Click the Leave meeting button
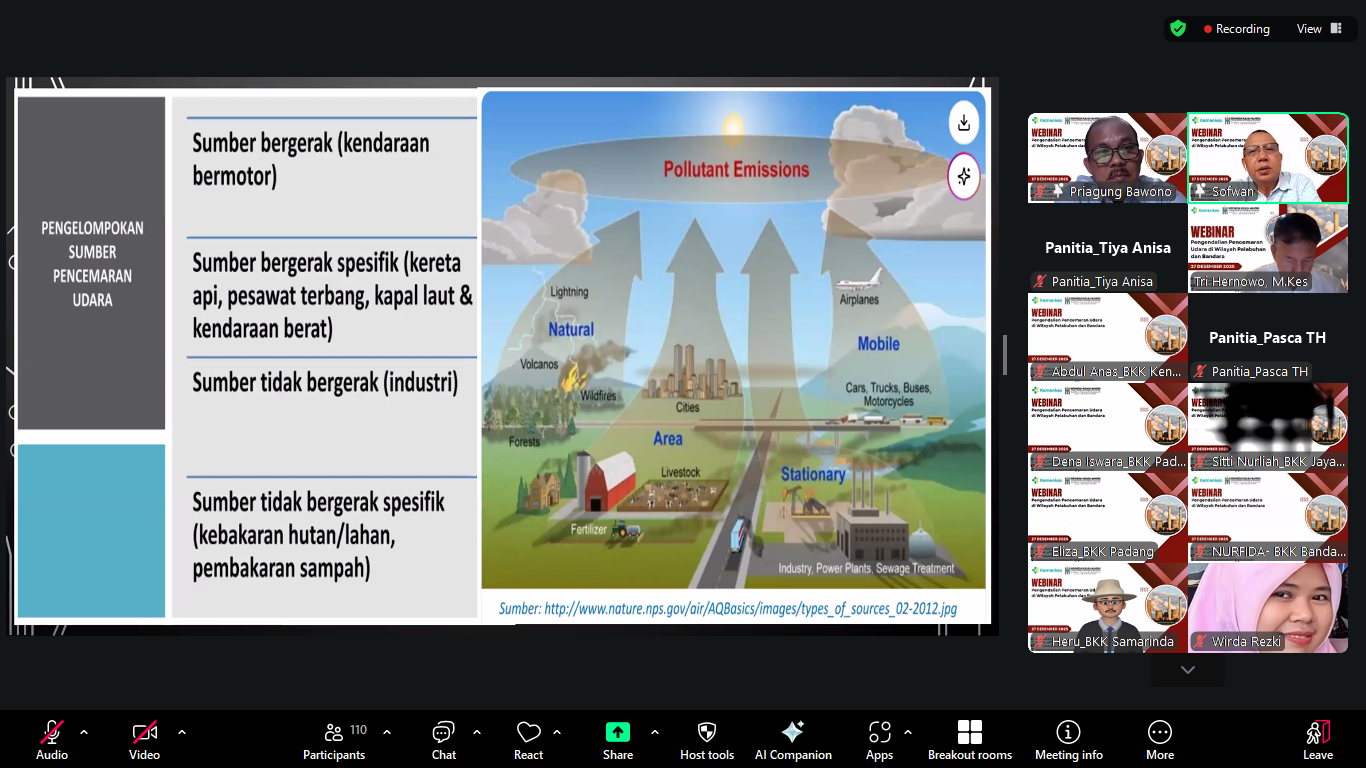This screenshot has height=768, width=1366. (1318, 740)
